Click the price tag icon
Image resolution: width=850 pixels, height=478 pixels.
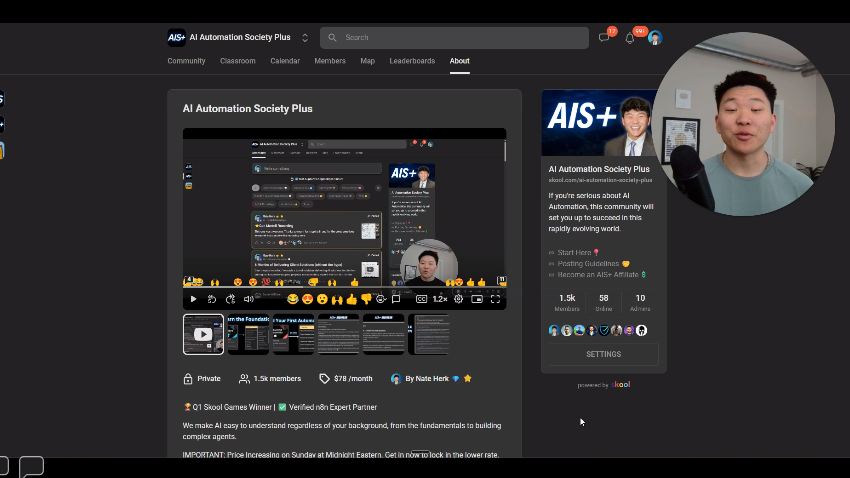(324, 379)
